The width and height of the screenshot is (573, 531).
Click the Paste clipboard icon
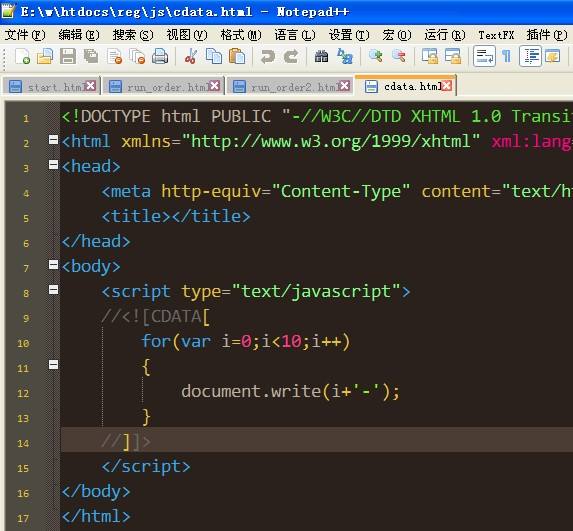point(237,57)
